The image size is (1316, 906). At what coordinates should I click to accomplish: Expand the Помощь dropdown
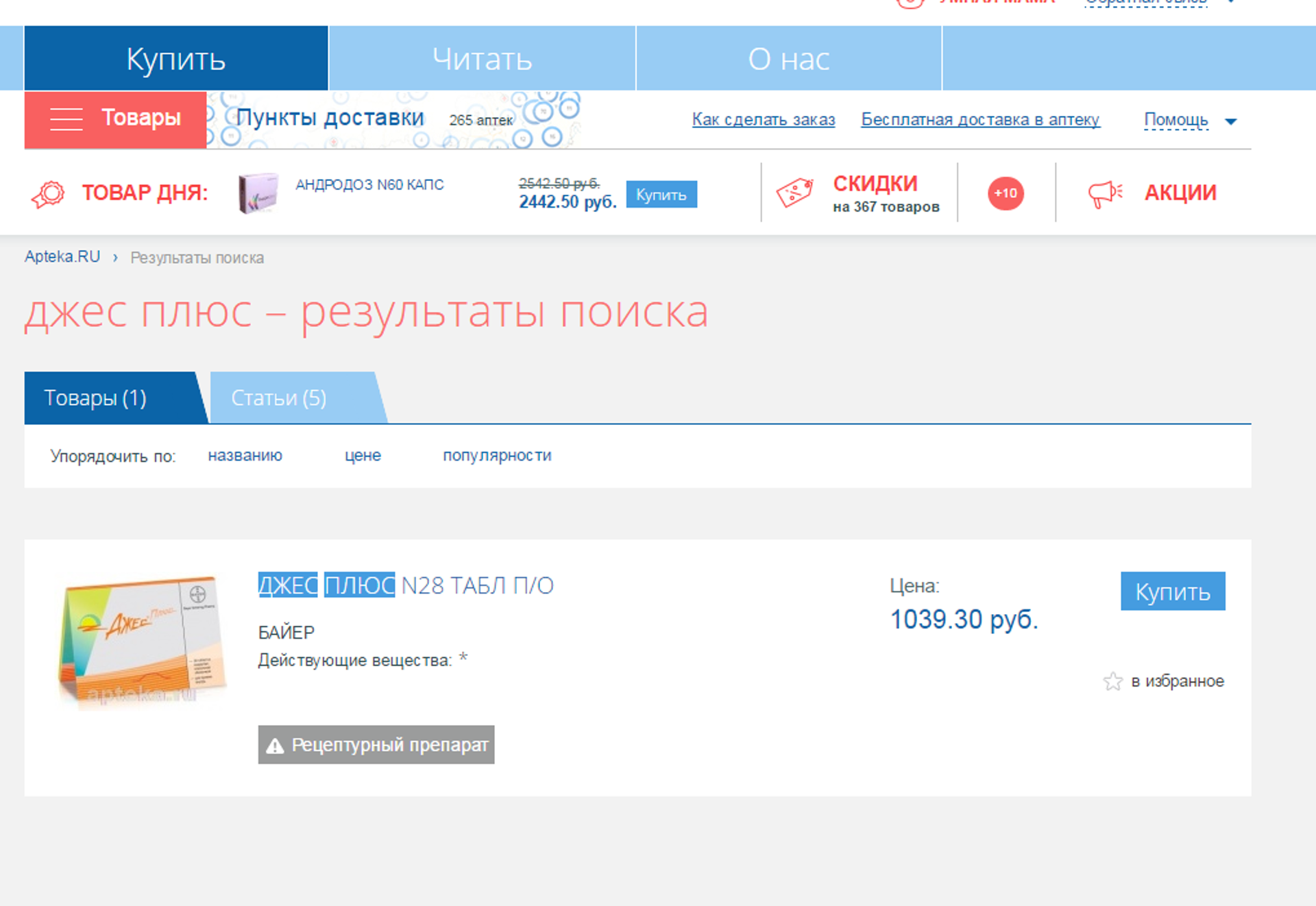click(x=1176, y=120)
